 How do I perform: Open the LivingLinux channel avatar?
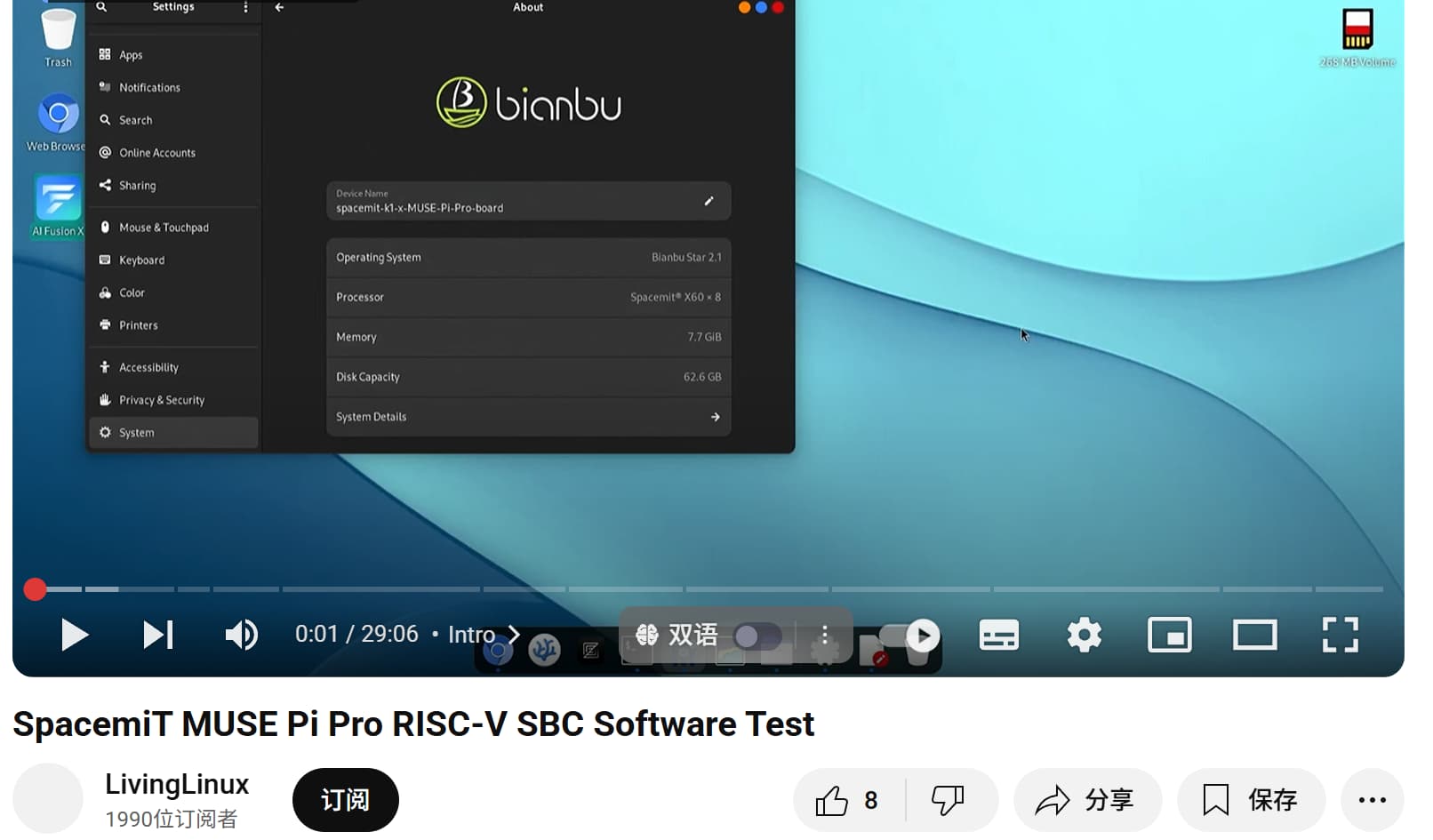click(48, 798)
